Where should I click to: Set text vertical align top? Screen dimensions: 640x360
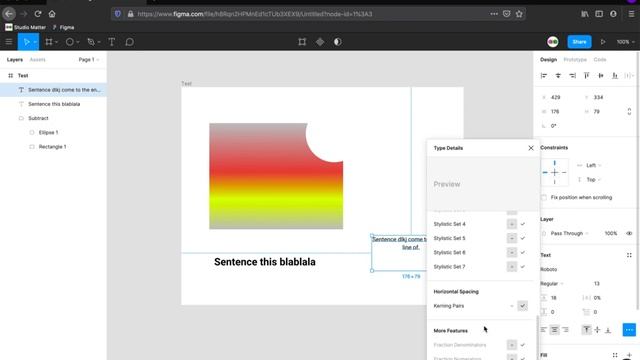(x=587, y=330)
